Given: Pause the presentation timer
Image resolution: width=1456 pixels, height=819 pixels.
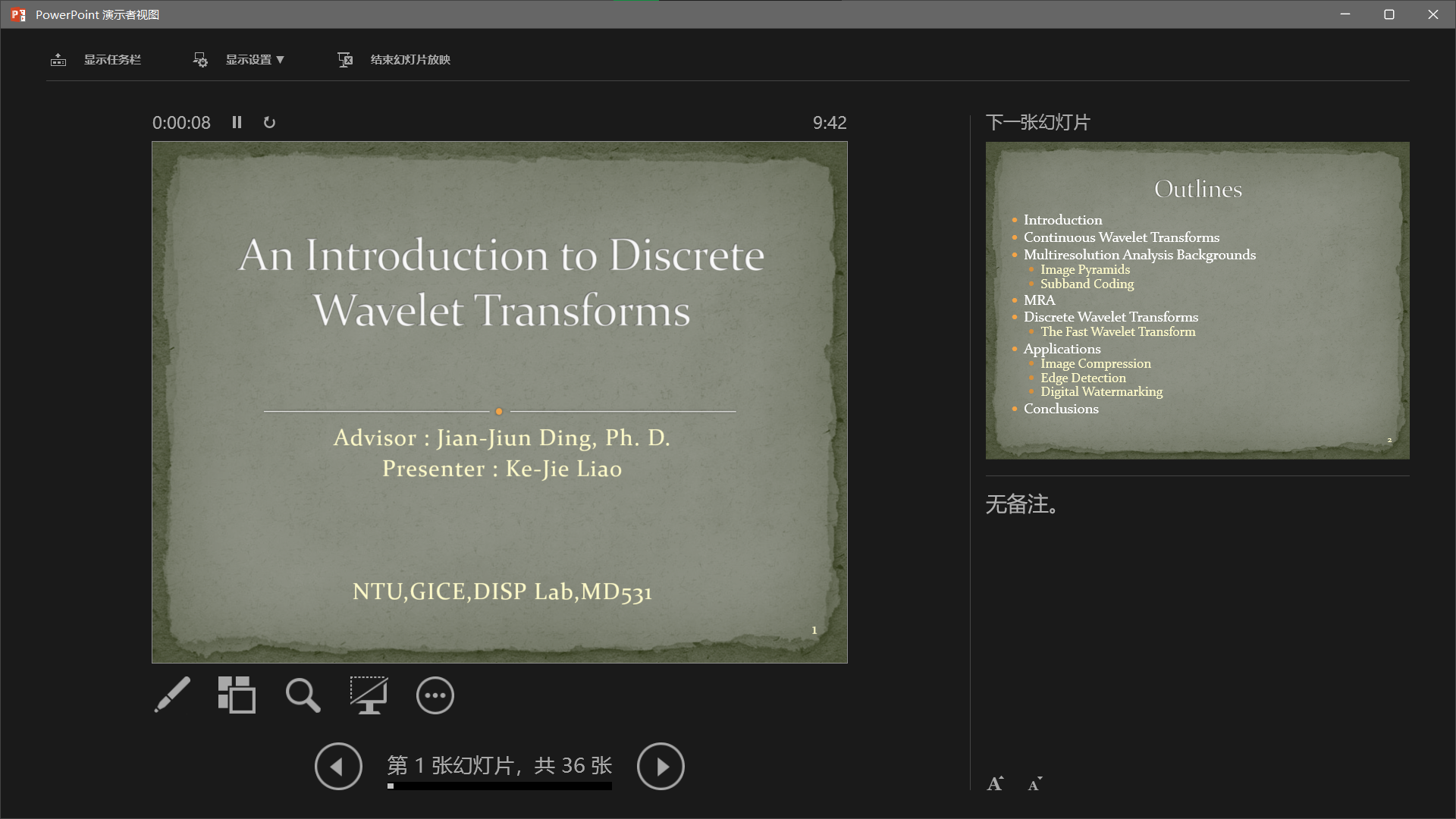Looking at the screenshot, I should tap(237, 122).
